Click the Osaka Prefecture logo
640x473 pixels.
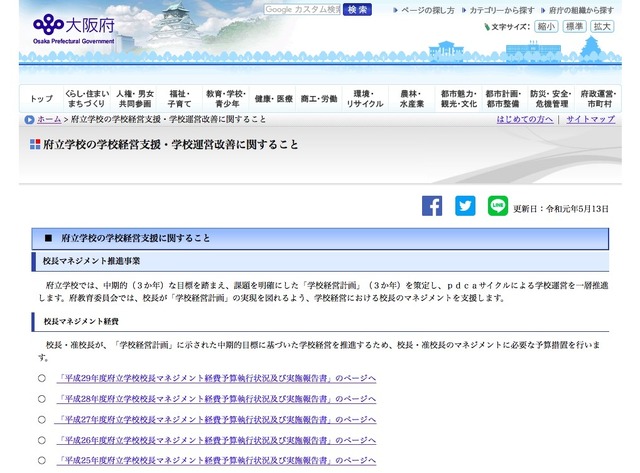[74, 29]
